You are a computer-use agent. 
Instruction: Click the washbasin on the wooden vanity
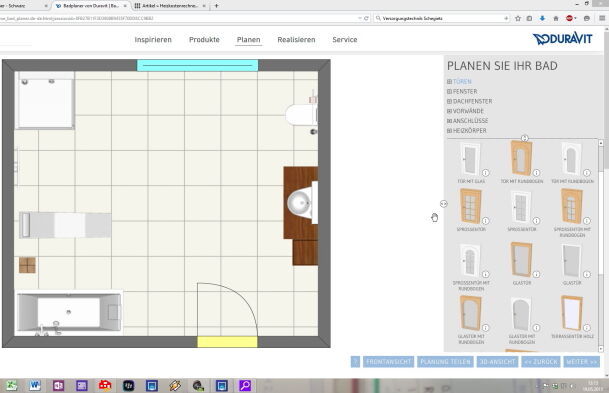(x=299, y=203)
